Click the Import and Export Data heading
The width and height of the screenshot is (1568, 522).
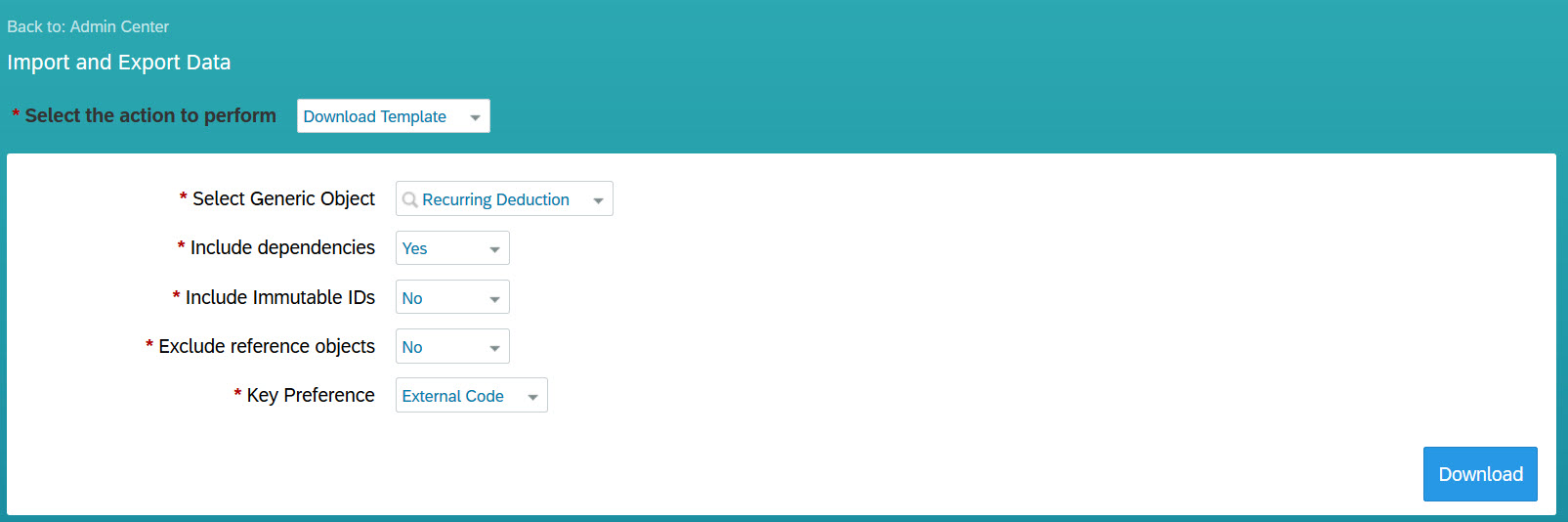tap(119, 63)
